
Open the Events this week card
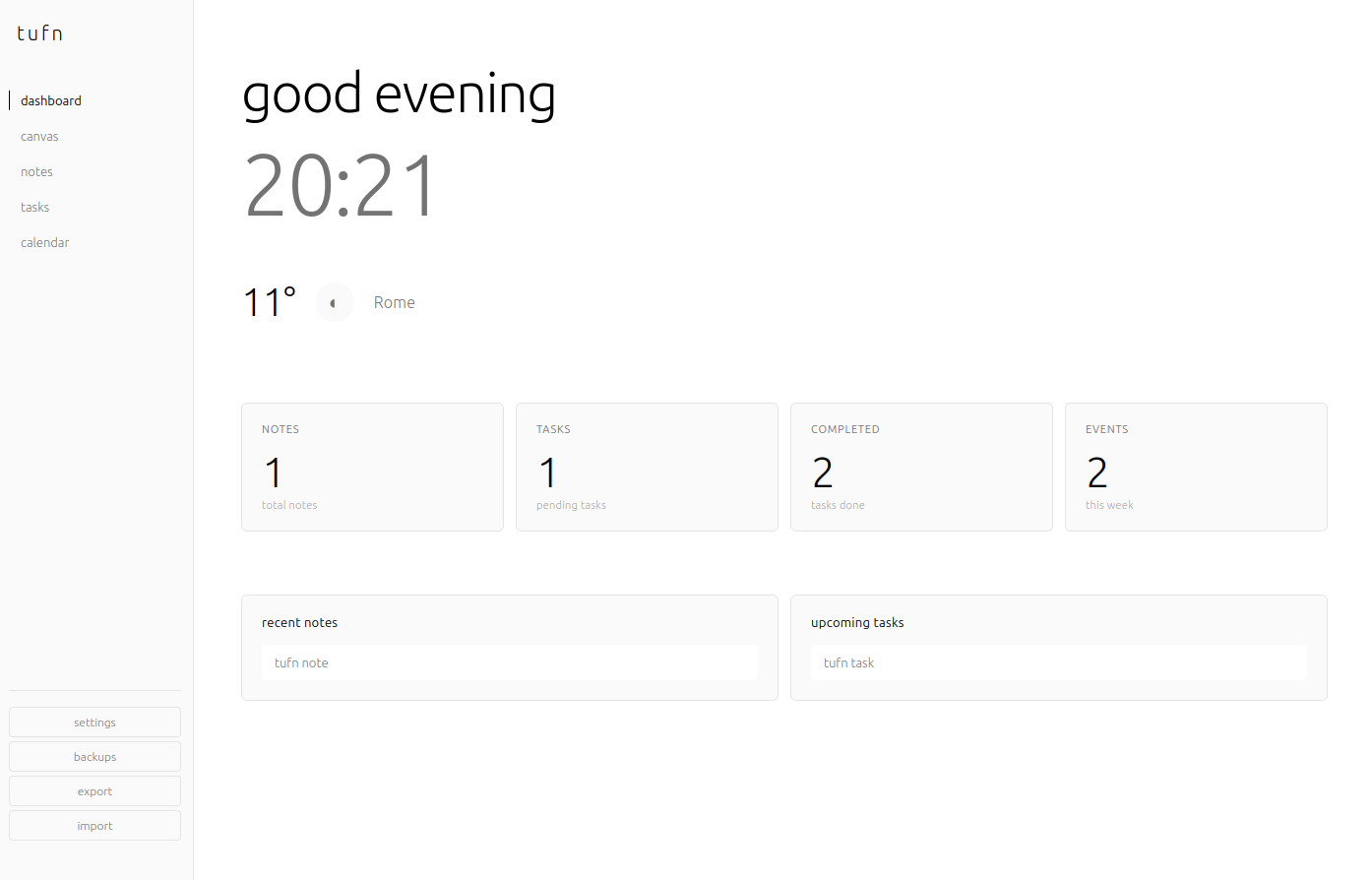click(x=1196, y=468)
